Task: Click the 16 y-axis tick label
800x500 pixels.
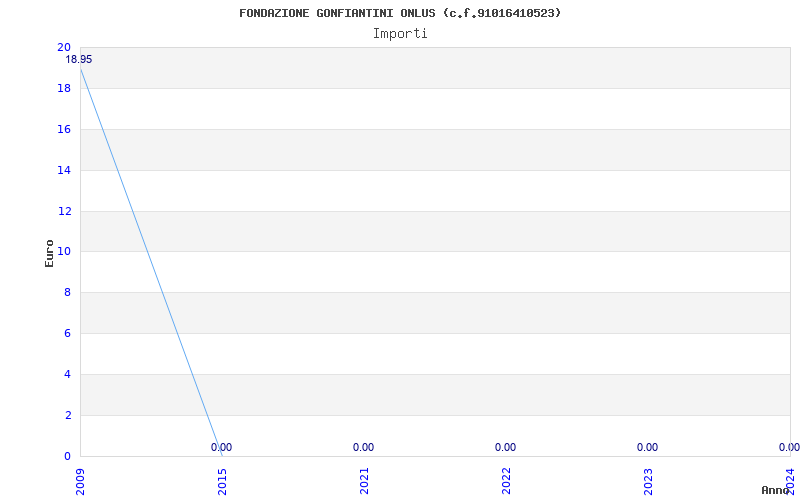Action: [x=64, y=129]
